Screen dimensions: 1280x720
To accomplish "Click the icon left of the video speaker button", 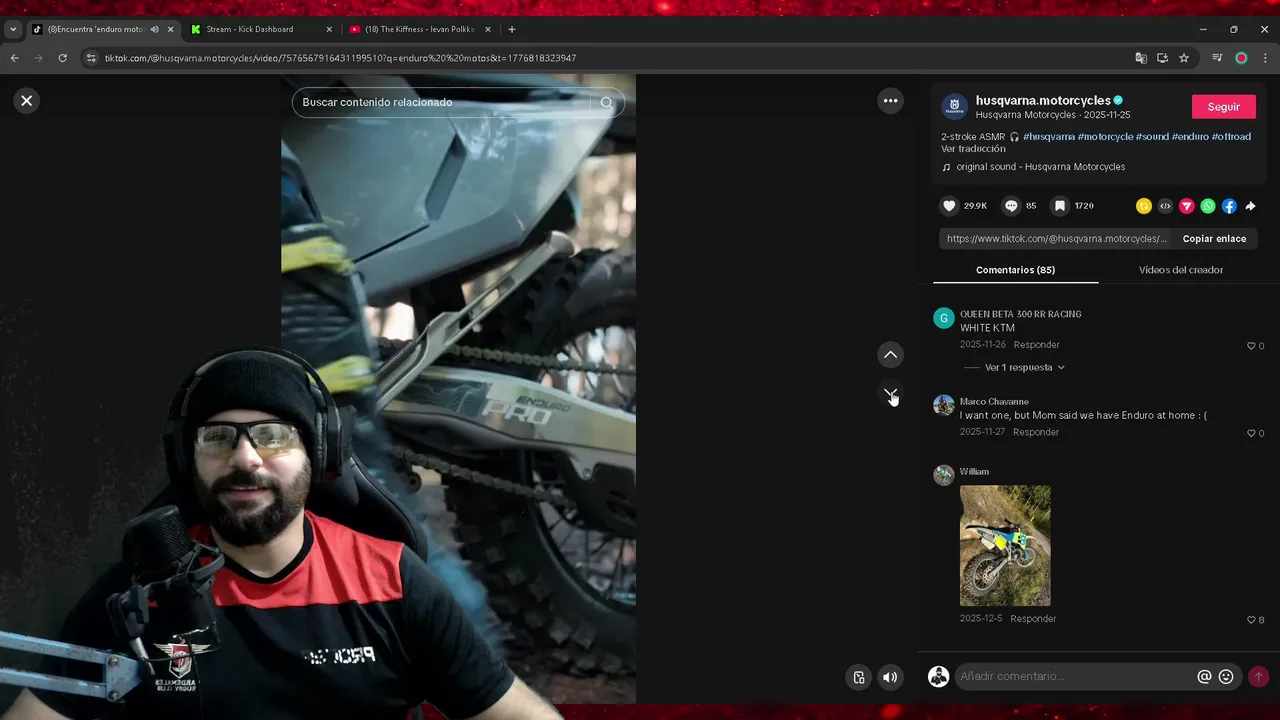I will pyautogui.click(x=858, y=677).
